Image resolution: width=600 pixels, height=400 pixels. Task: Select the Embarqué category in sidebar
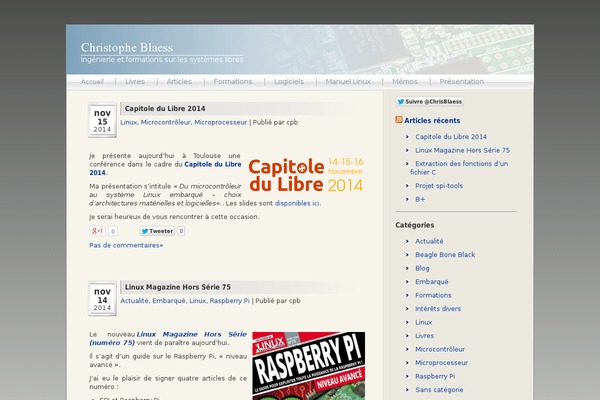point(432,282)
